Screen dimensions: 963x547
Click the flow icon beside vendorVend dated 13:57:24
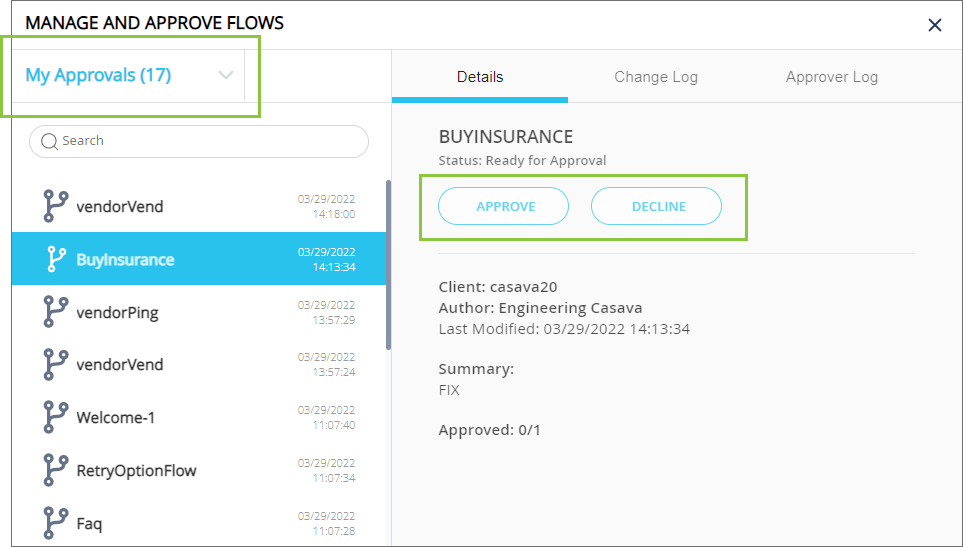[x=55, y=365]
